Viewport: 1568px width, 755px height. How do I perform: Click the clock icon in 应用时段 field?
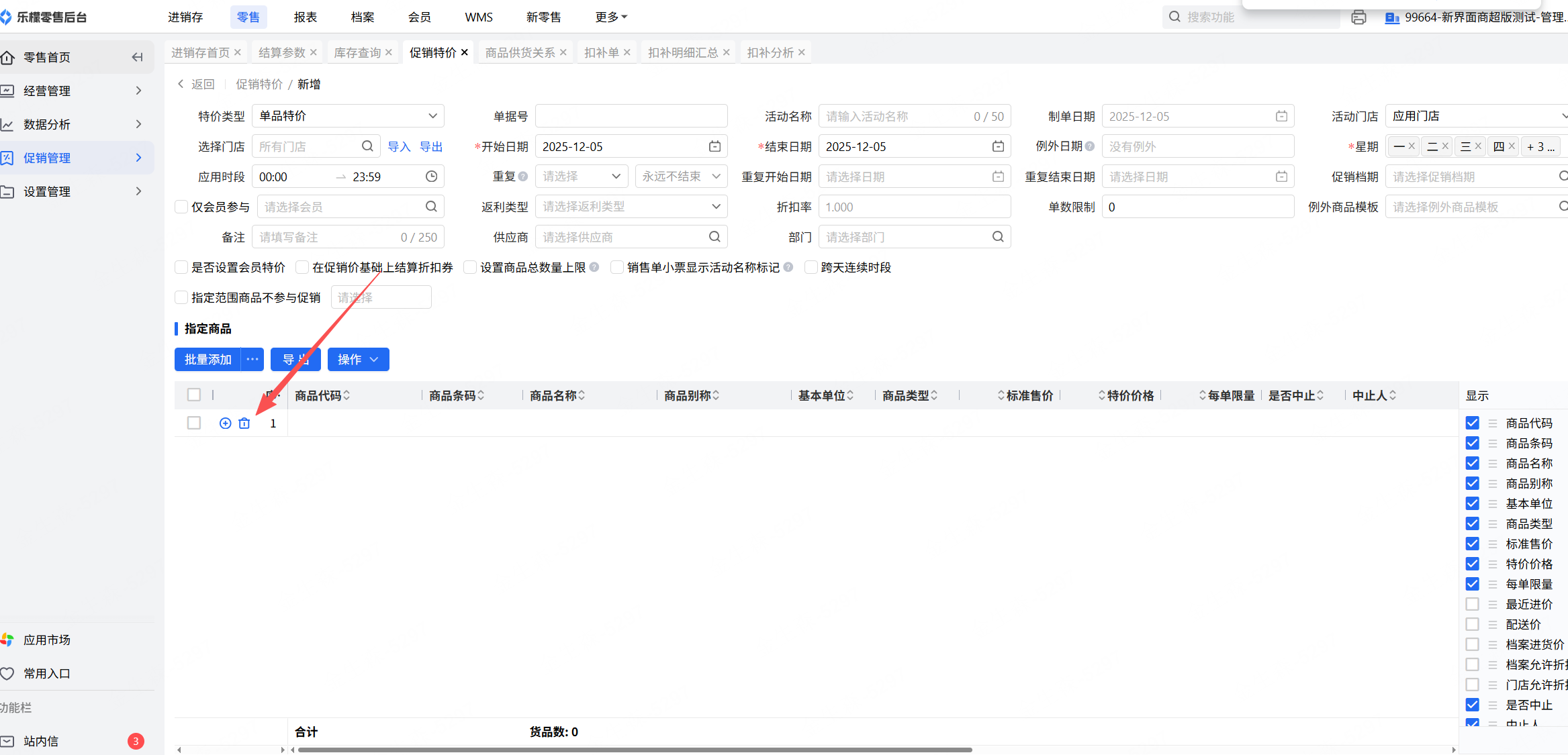click(431, 177)
